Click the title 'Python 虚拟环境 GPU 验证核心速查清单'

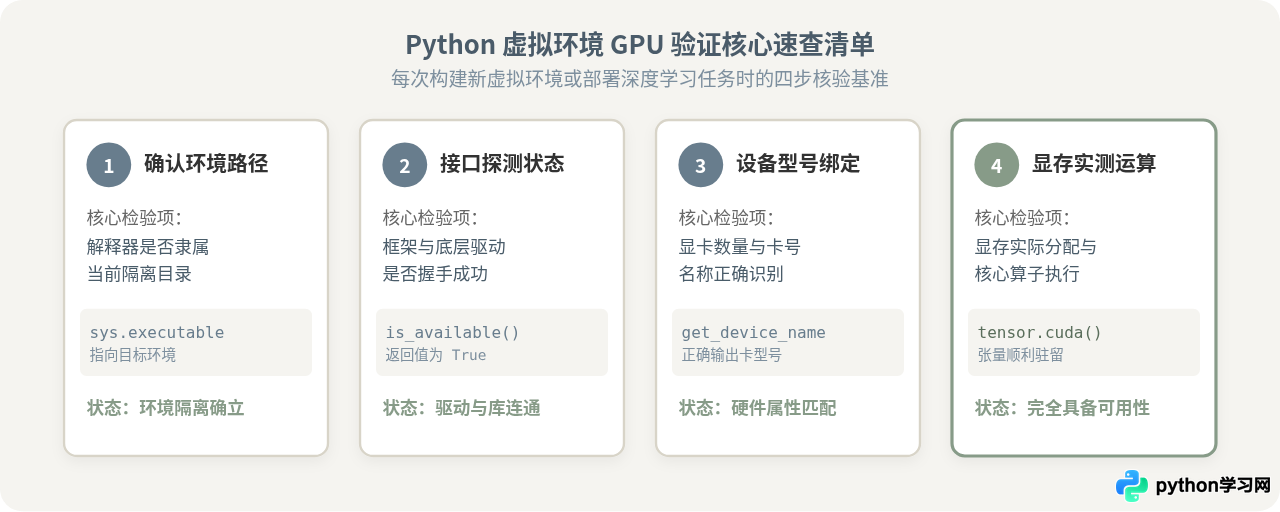[640, 45]
